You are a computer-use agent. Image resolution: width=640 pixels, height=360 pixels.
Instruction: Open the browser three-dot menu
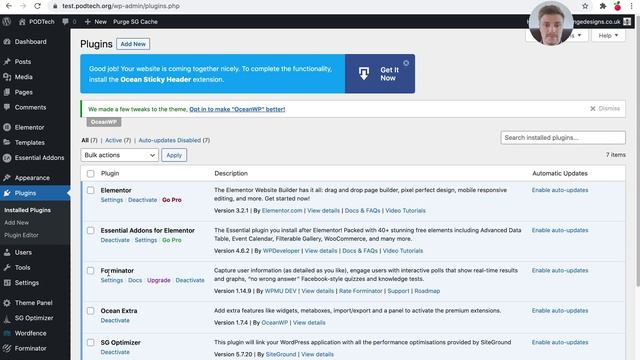click(x=631, y=6)
